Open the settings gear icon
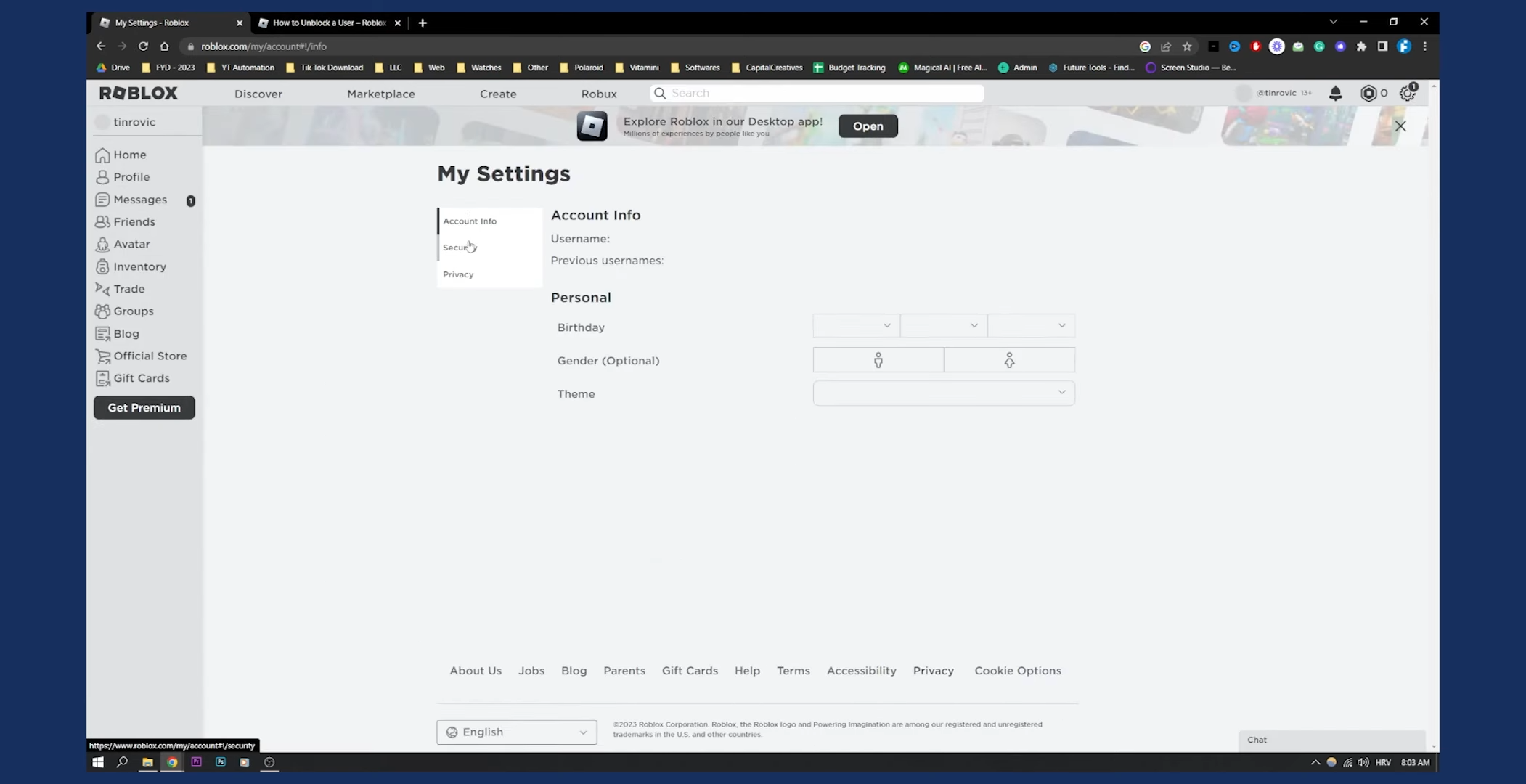 (x=1407, y=93)
